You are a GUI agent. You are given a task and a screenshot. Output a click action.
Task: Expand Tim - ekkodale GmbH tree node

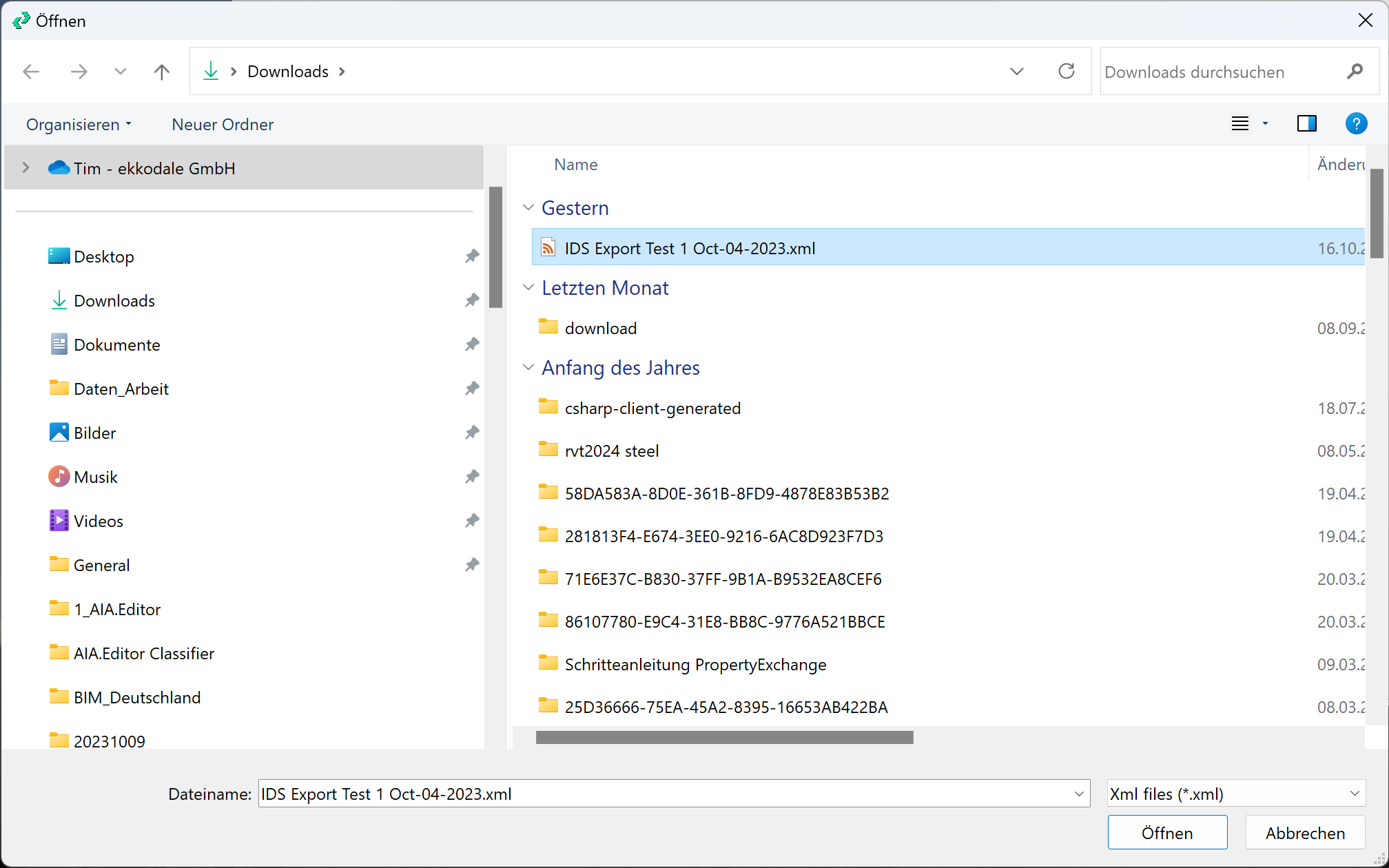26,168
